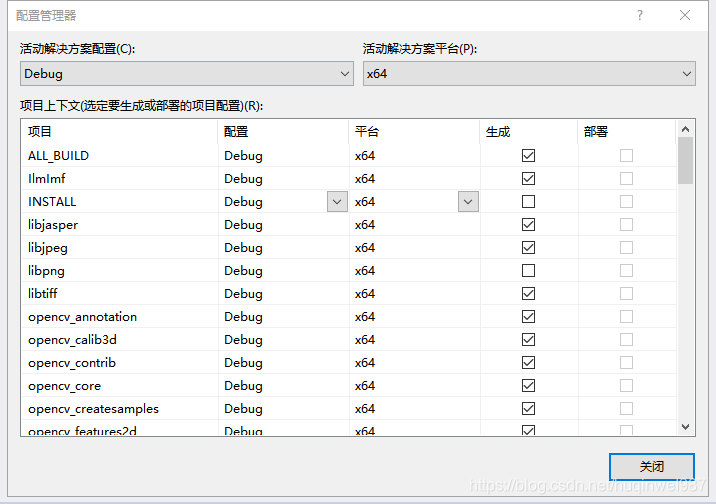Click the x64 platform cell for libtiff

tap(414, 294)
